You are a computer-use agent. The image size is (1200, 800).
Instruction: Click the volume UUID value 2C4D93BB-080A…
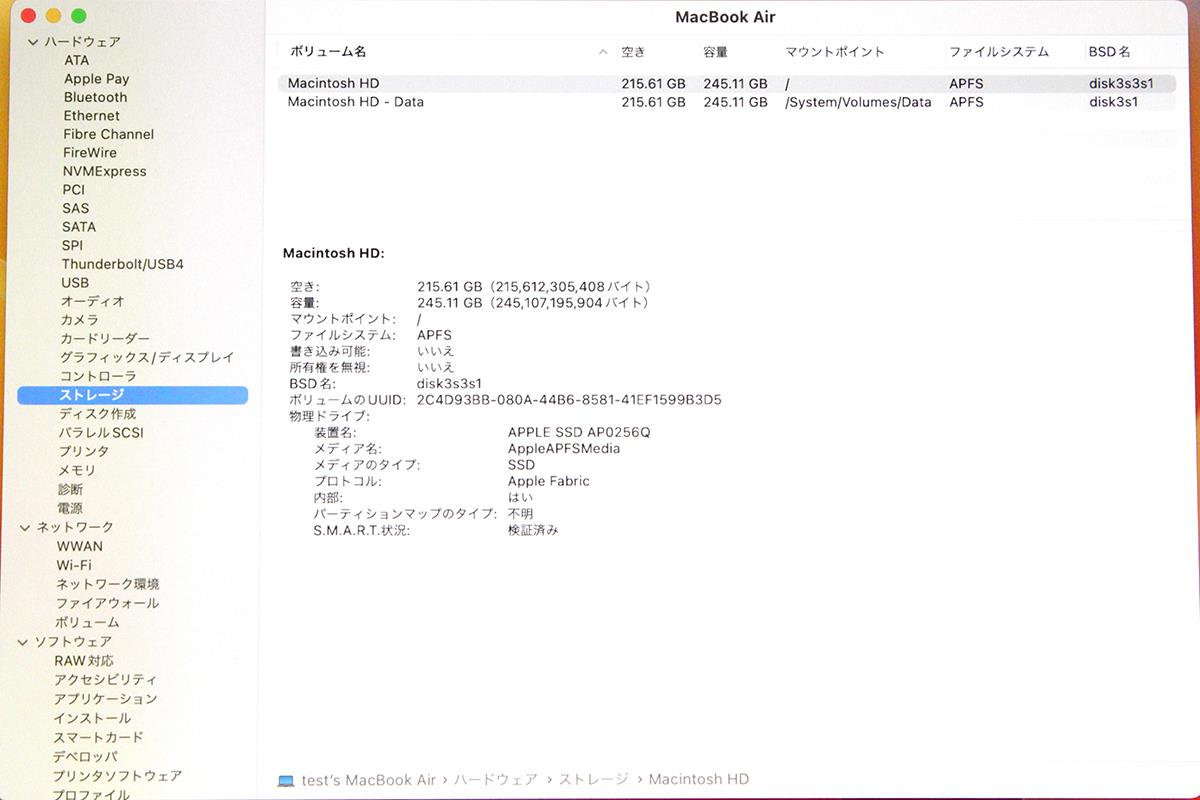pos(569,400)
